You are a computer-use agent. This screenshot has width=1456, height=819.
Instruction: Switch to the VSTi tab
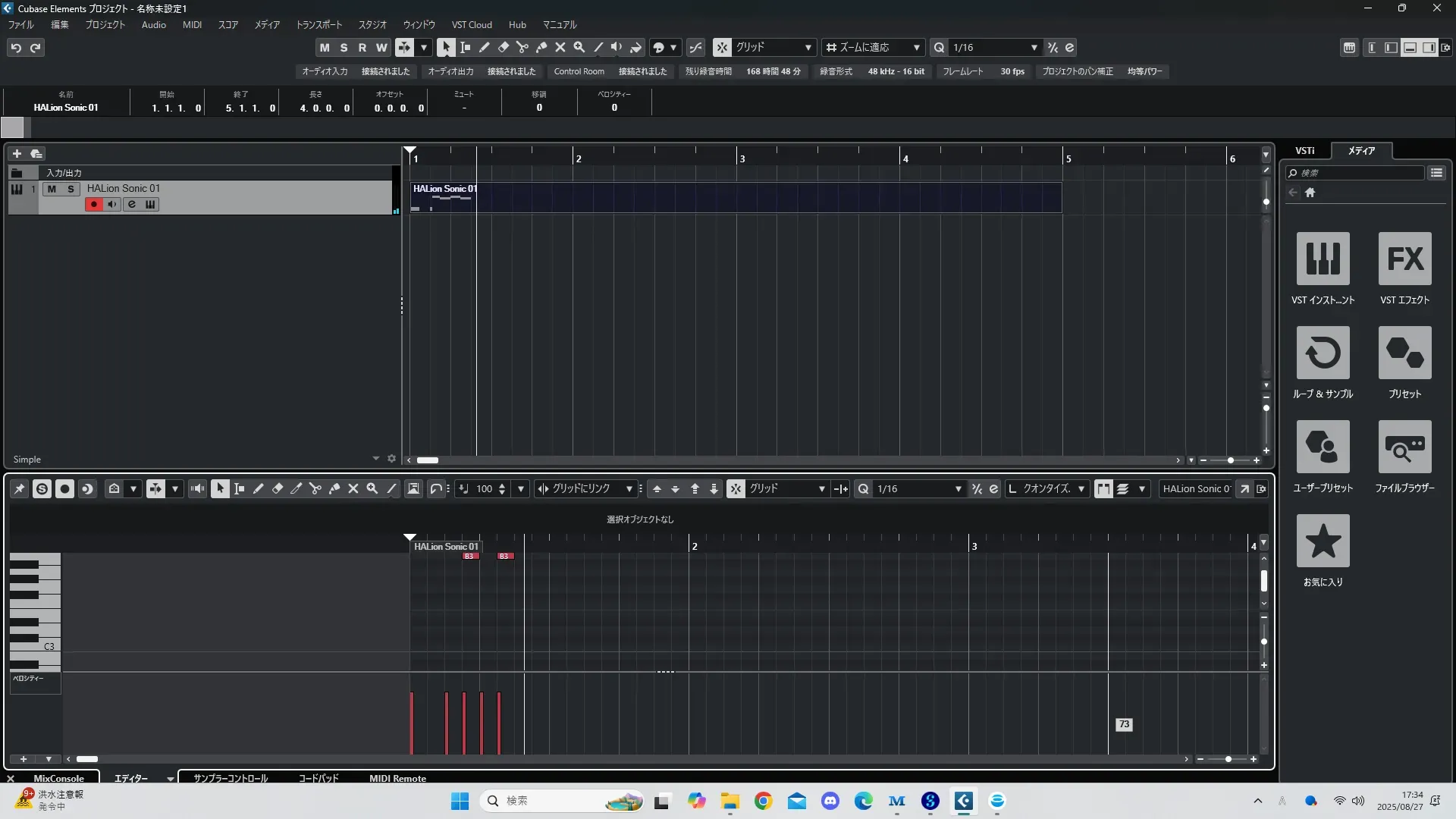[x=1304, y=151]
